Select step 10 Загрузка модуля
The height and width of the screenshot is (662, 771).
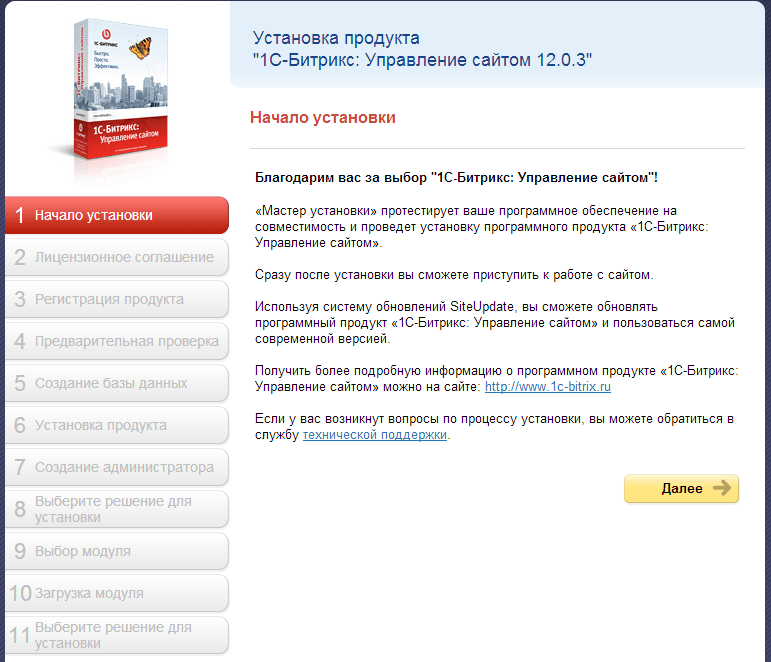117,593
